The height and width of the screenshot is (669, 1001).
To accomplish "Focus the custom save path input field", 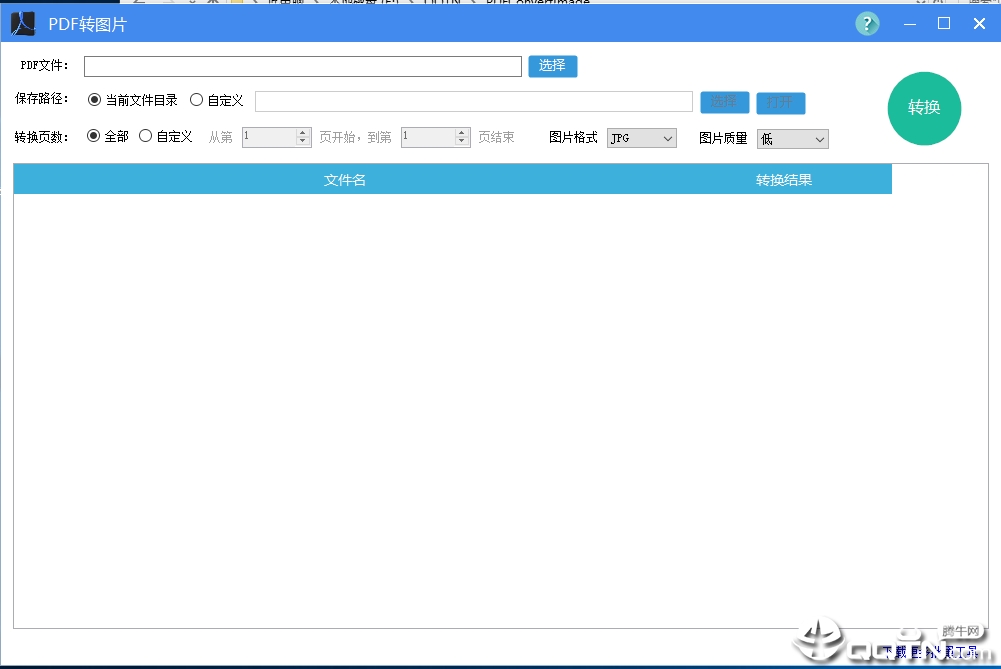I will (474, 101).
